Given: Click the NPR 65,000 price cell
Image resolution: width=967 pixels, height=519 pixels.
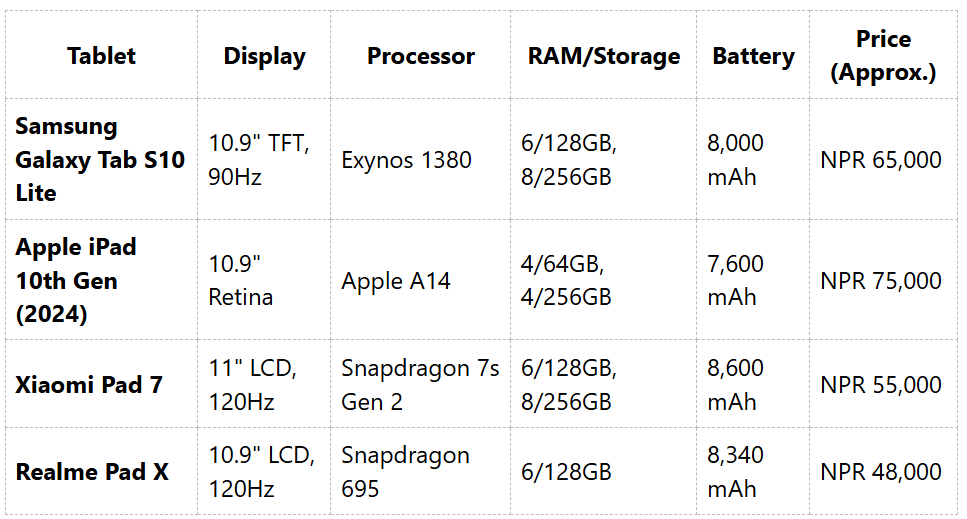Looking at the screenshot, I should coord(881,160).
